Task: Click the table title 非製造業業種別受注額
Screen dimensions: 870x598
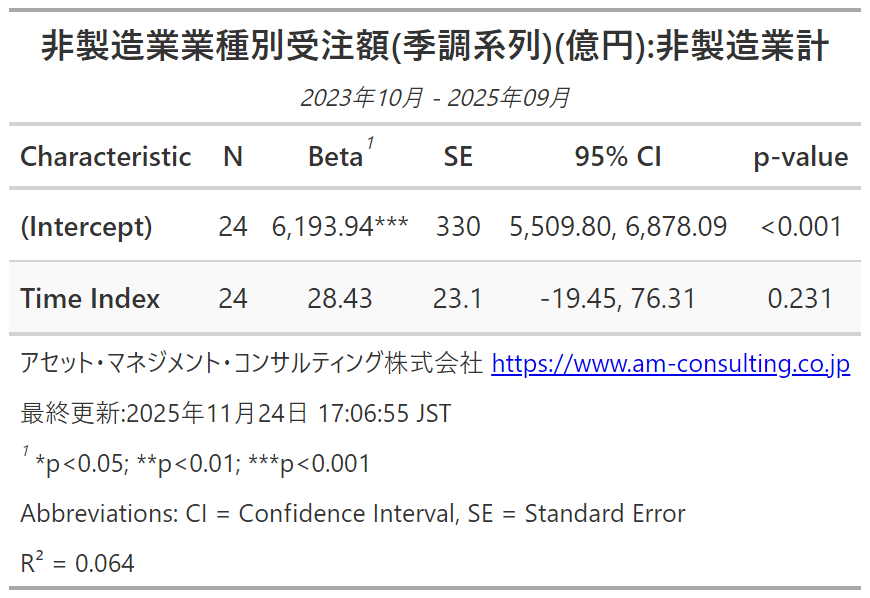Action: 435,47
